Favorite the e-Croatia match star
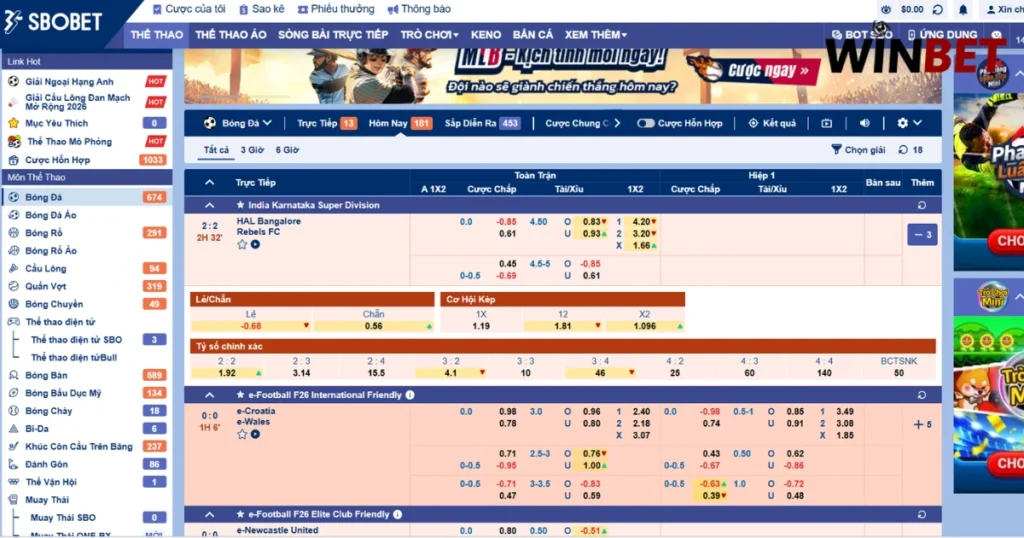 tap(242, 434)
